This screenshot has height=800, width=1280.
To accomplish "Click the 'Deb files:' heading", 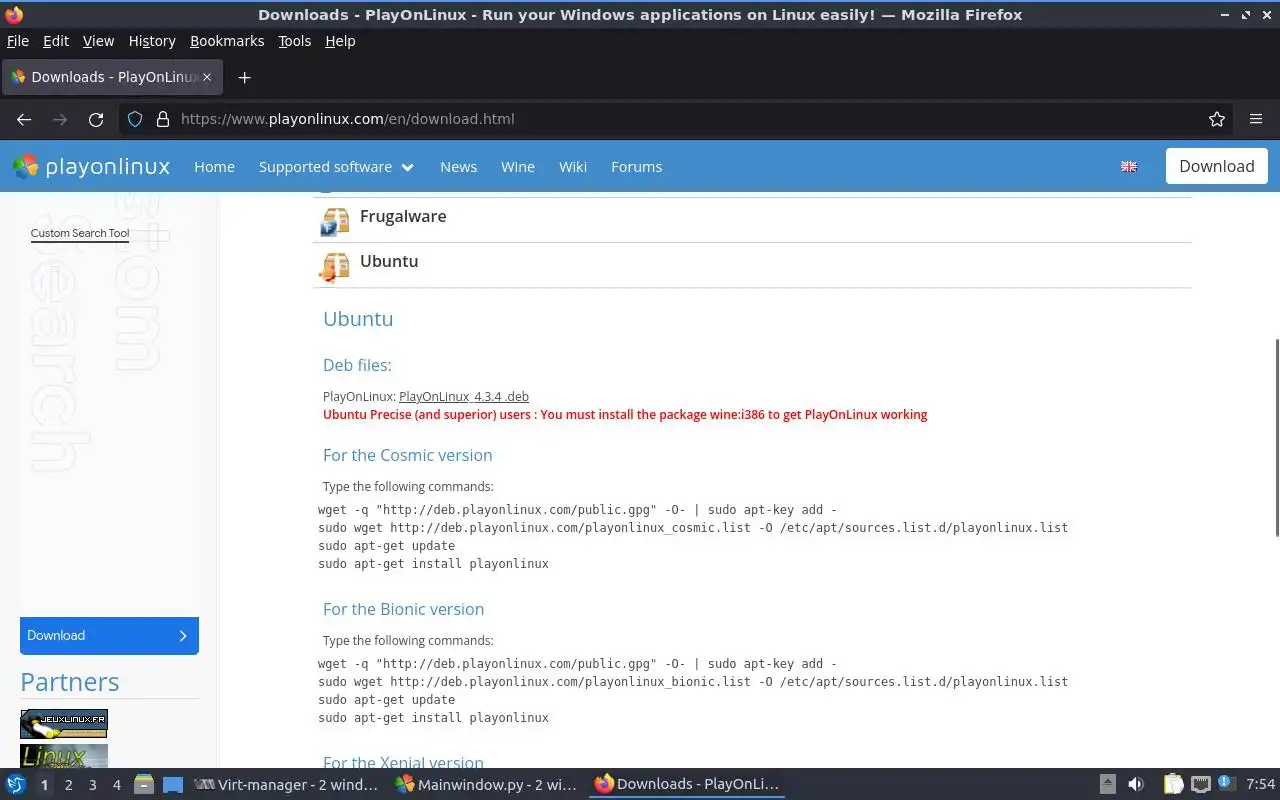I will point(357,365).
